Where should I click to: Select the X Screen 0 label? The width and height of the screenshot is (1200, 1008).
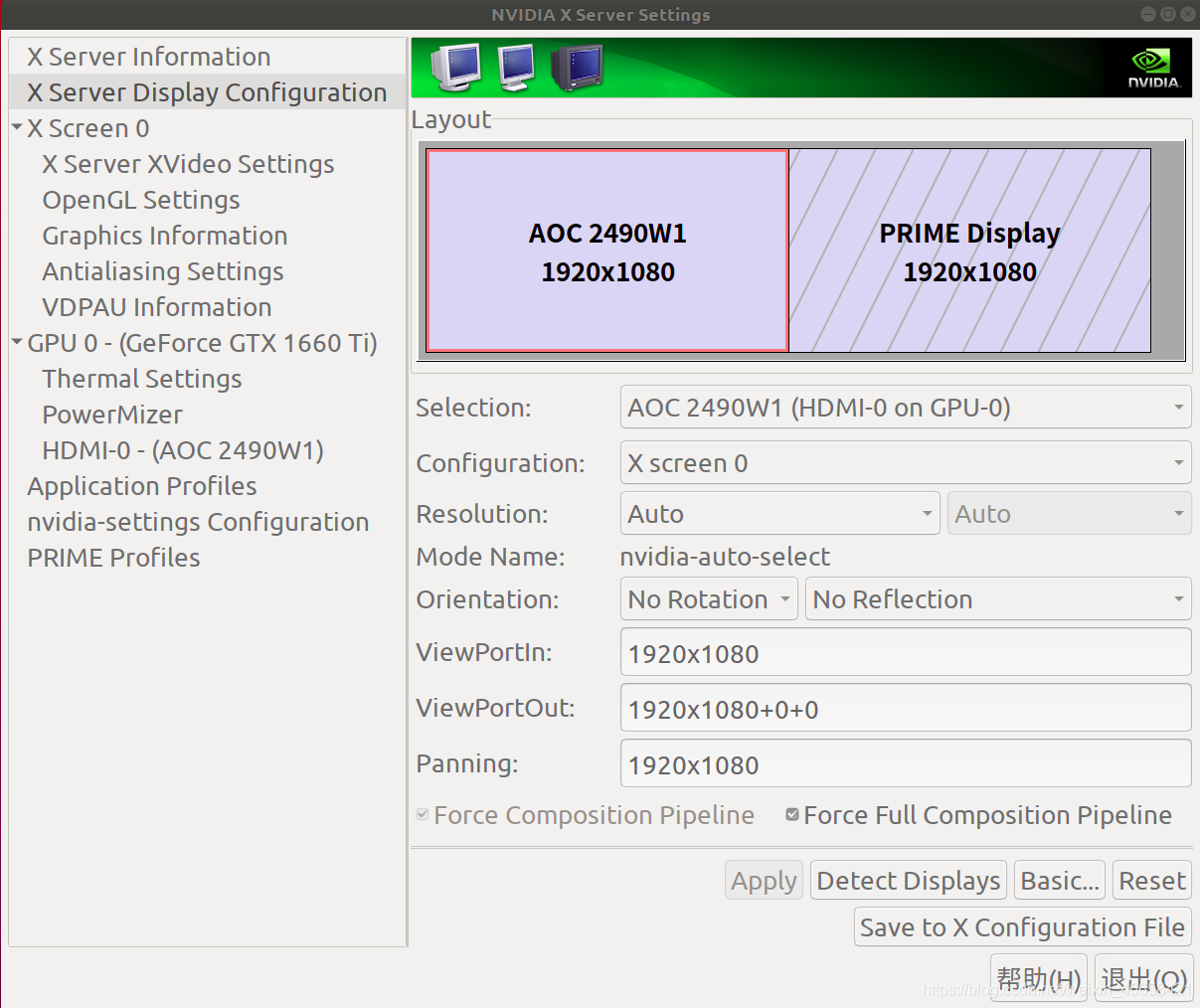click(x=88, y=128)
